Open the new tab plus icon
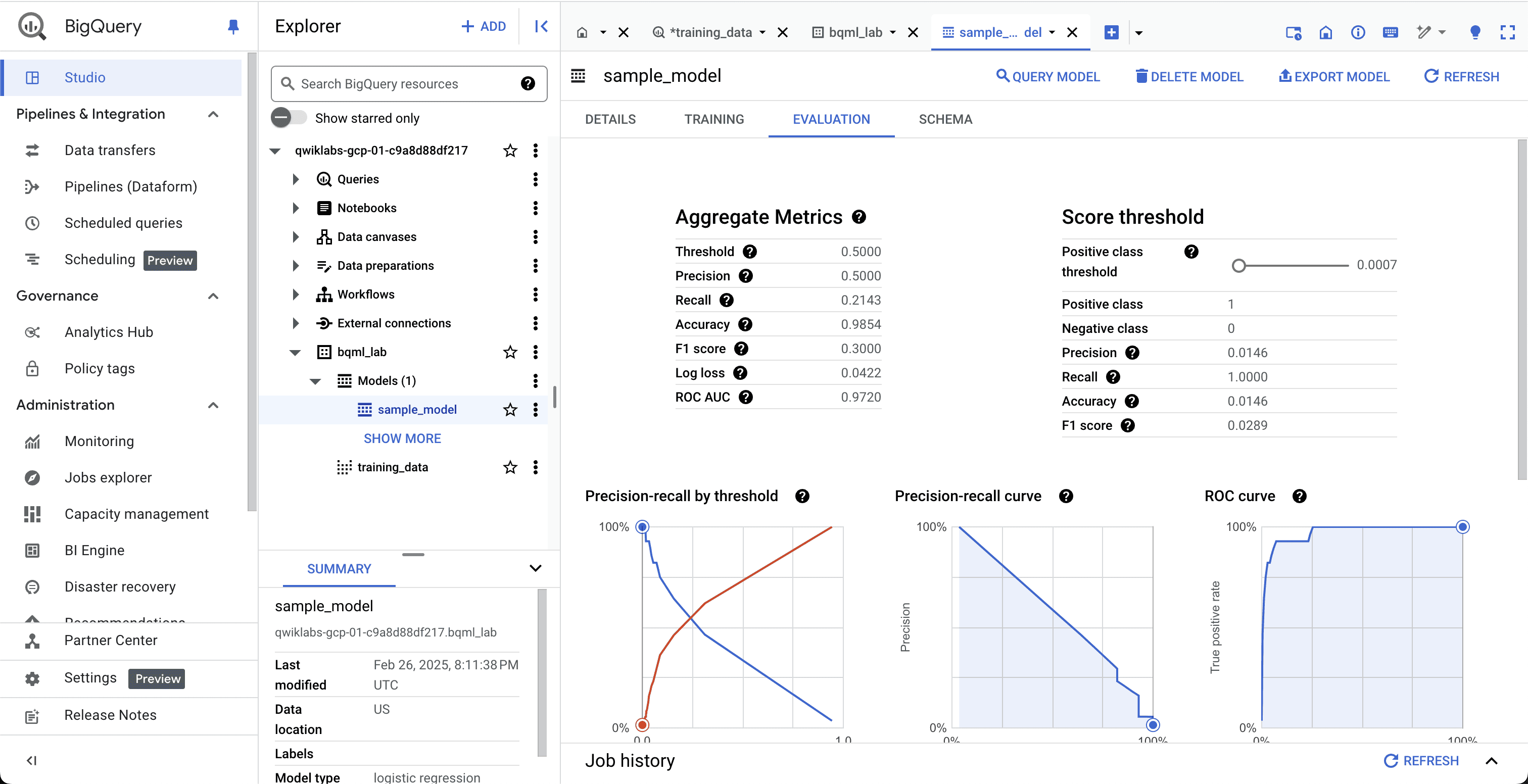1528x784 pixels. click(1111, 32)
